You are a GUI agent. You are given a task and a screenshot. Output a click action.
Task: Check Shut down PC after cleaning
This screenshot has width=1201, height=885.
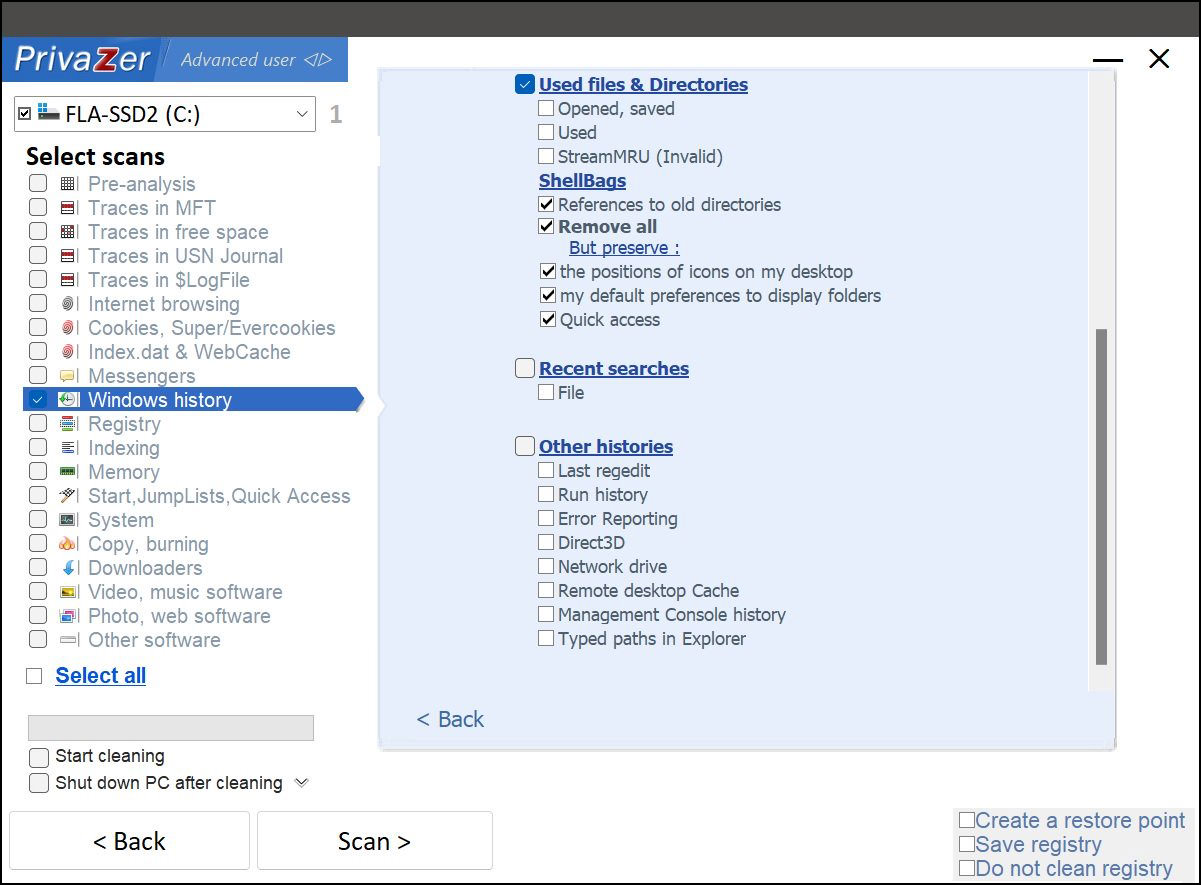click(x=39, y=783)
